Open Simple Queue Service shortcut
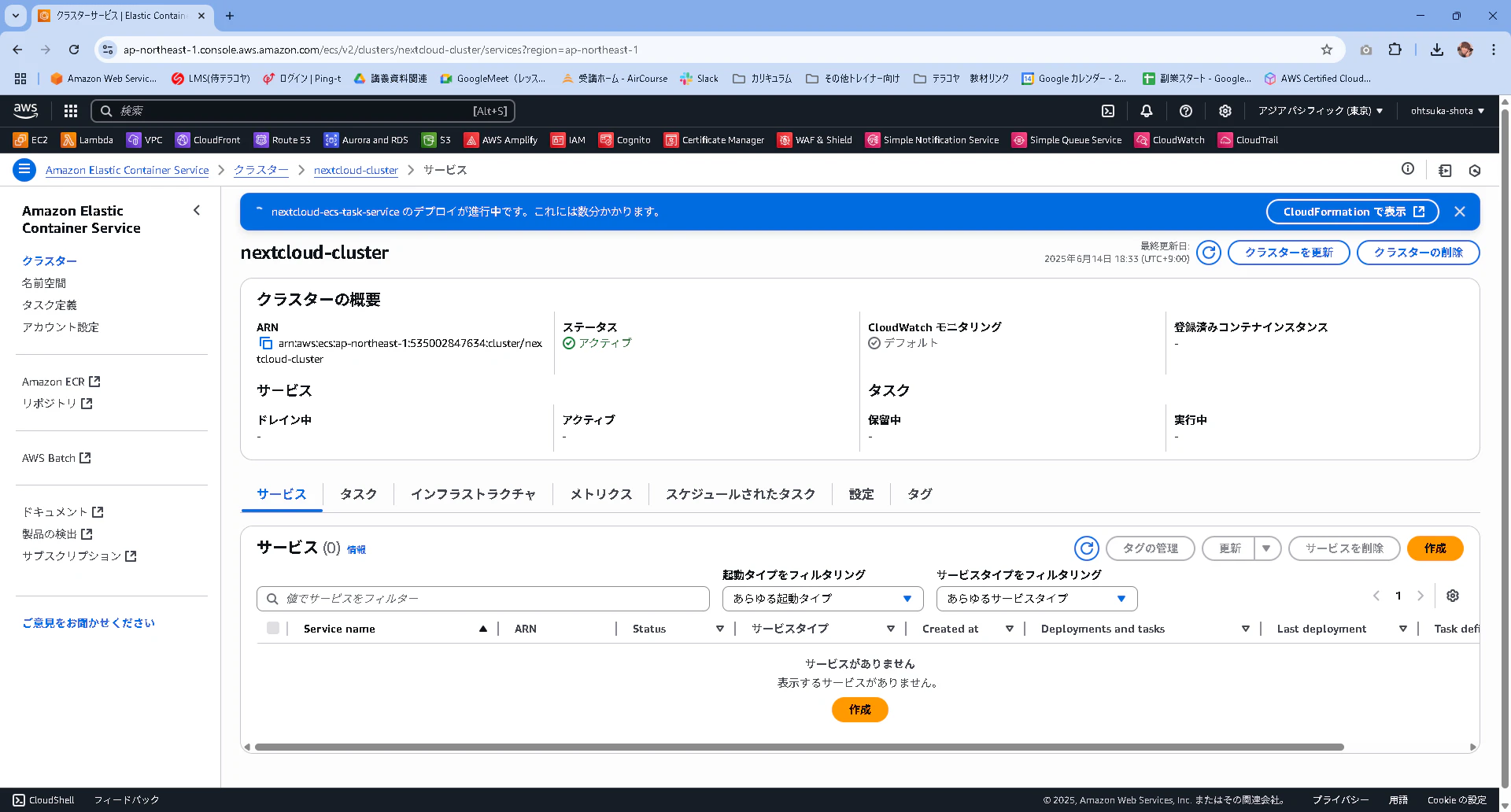This screenshot has width=1511, height=812. click(1067, 140)
